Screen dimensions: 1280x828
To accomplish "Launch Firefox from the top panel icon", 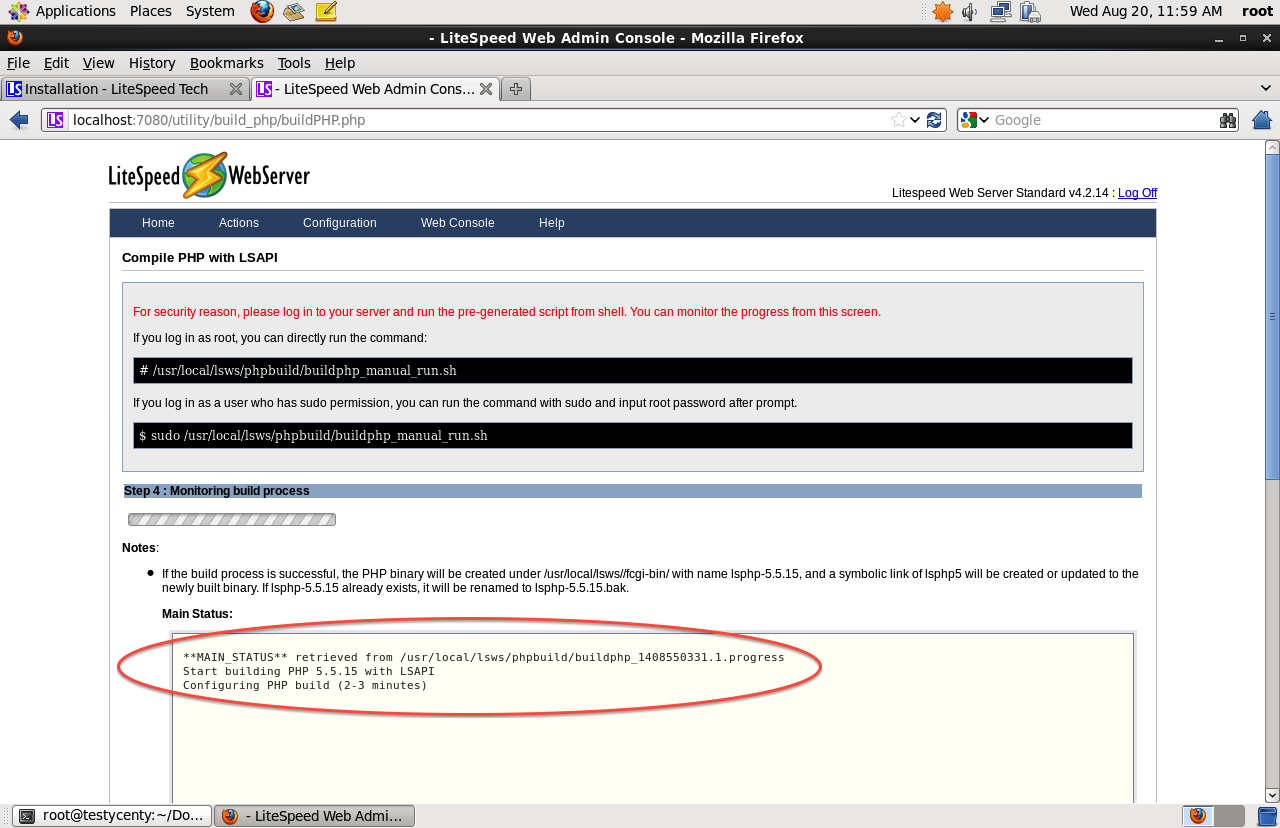I will click(262, 11).
